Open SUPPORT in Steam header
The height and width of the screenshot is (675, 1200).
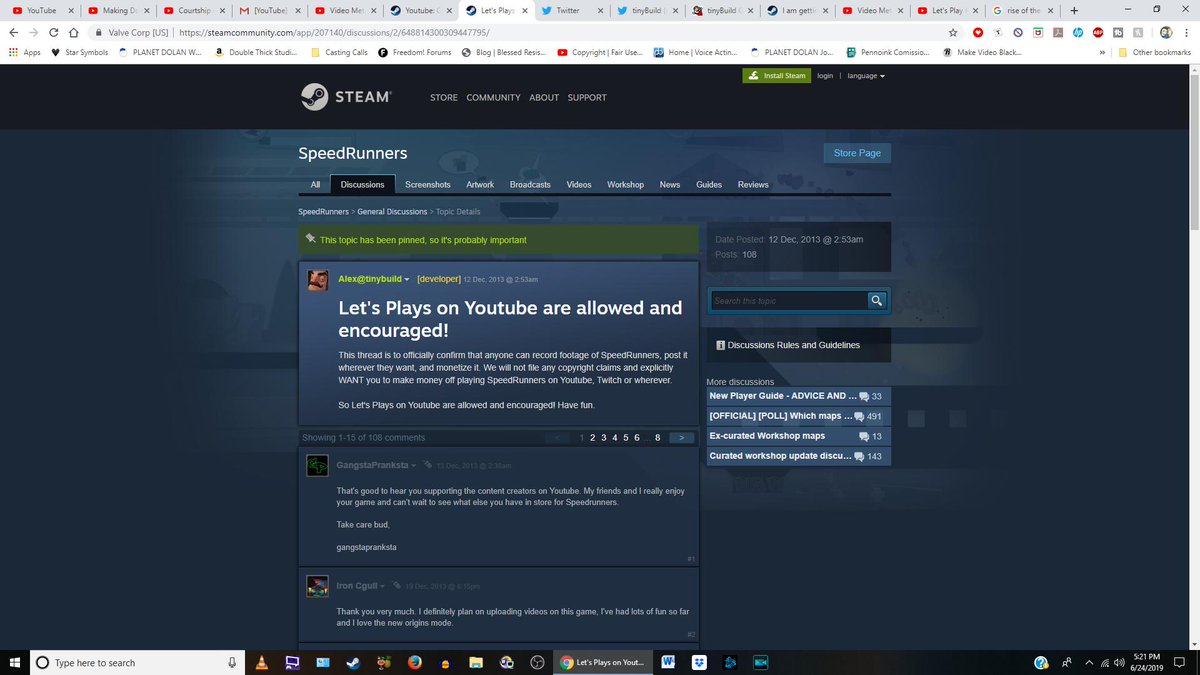587,97
